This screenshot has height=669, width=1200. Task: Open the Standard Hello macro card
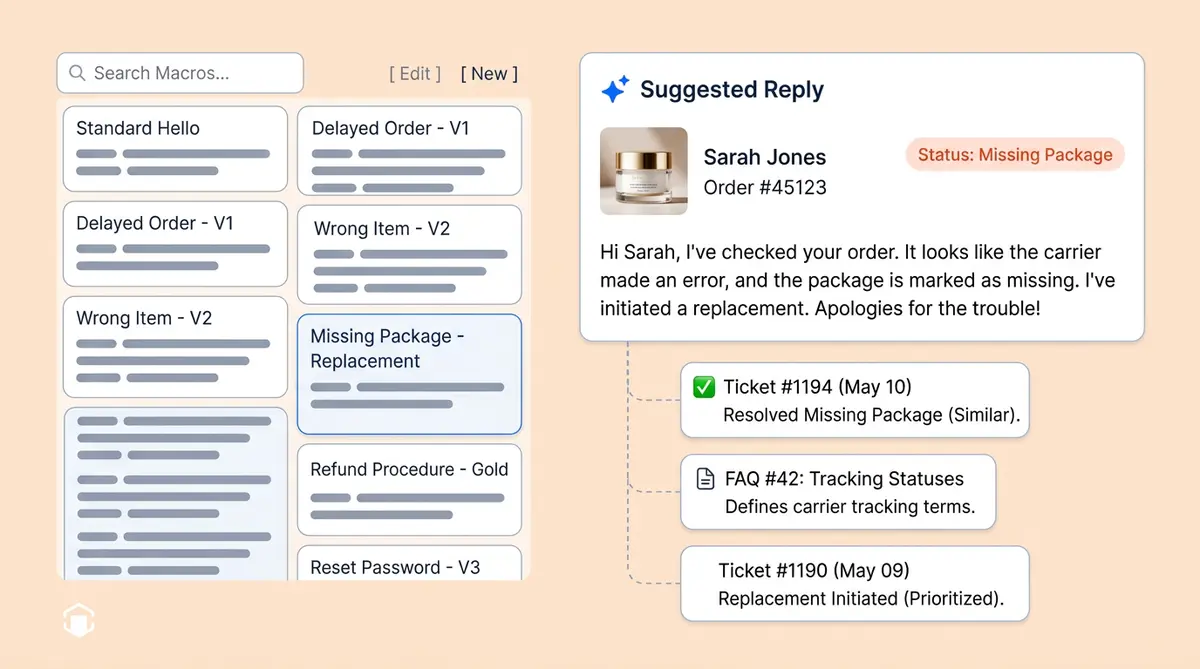(175, 150)
